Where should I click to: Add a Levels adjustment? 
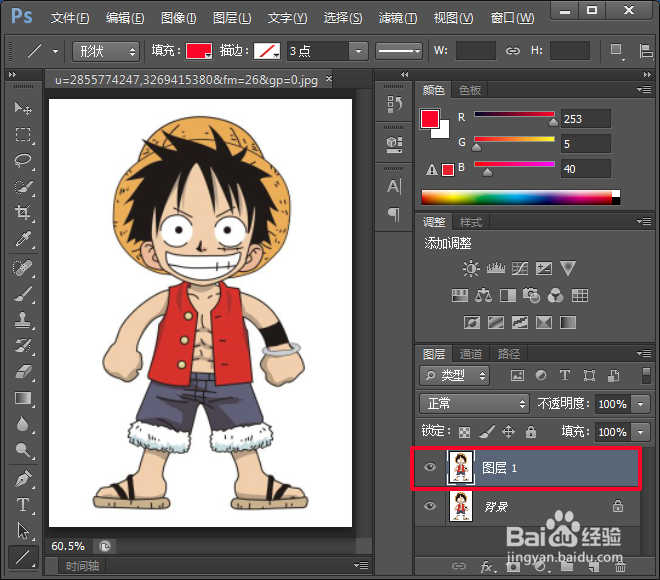pos(495,268)
